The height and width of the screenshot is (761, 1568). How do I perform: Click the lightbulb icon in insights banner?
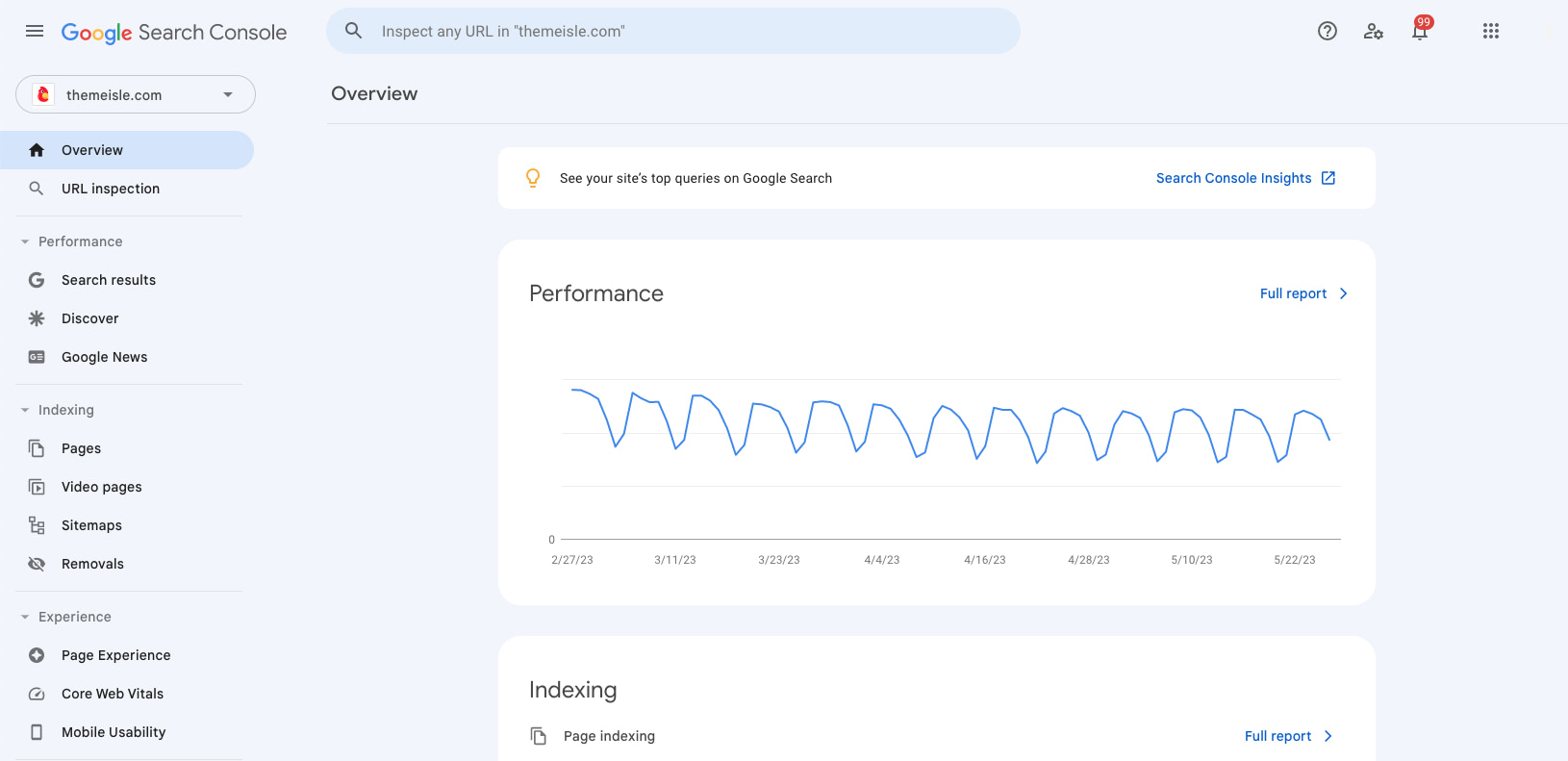point(533,178)
